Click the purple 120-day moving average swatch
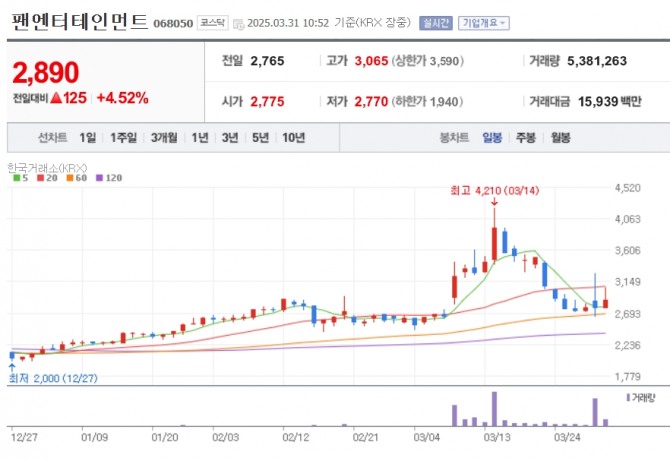670x461 pixels. (100, 178)
